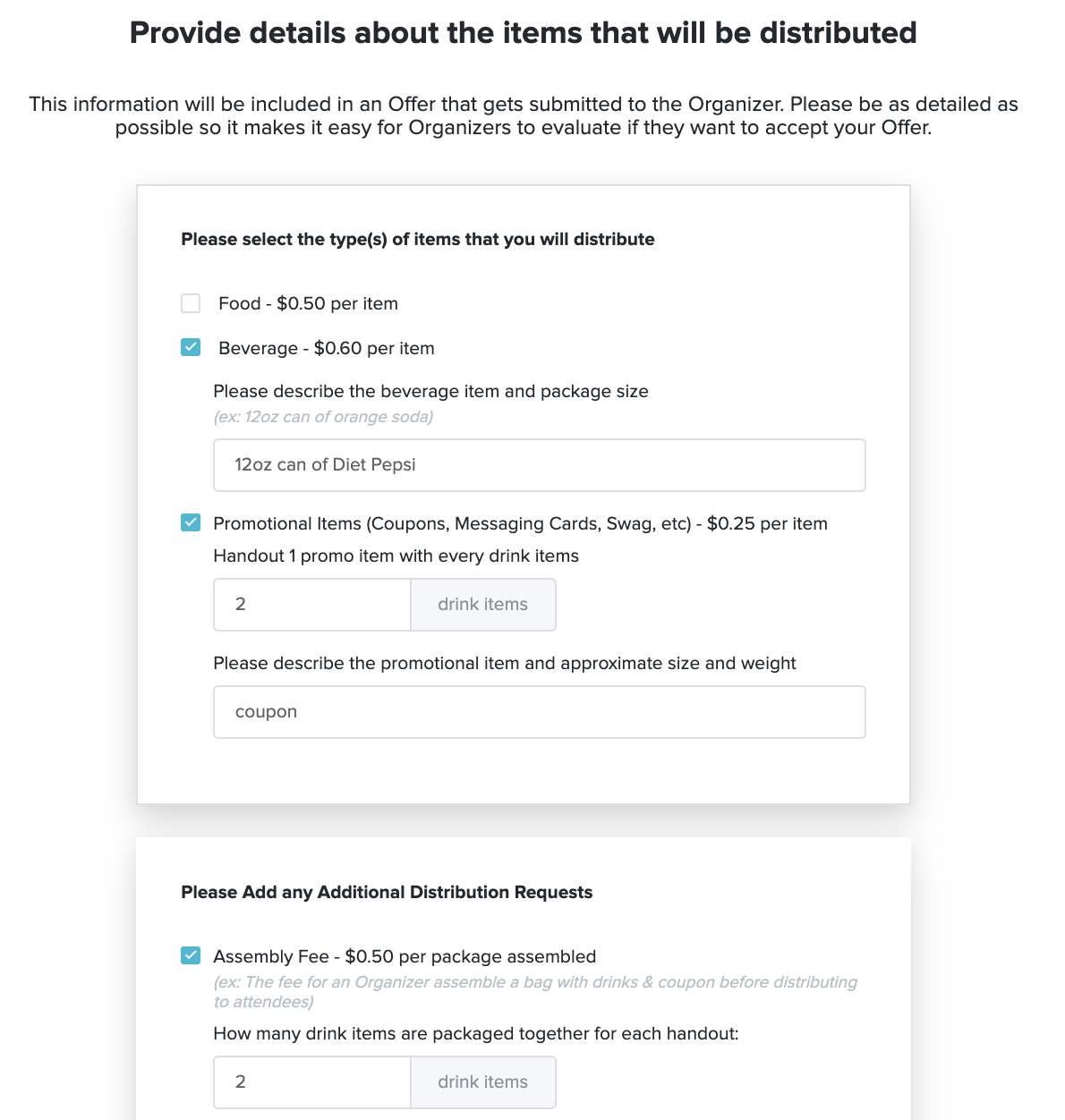The width and height of the screenshot is (1065, 1120).
Task: Uncheck the Assembly Fee checkbox
Action: [191, 955]
